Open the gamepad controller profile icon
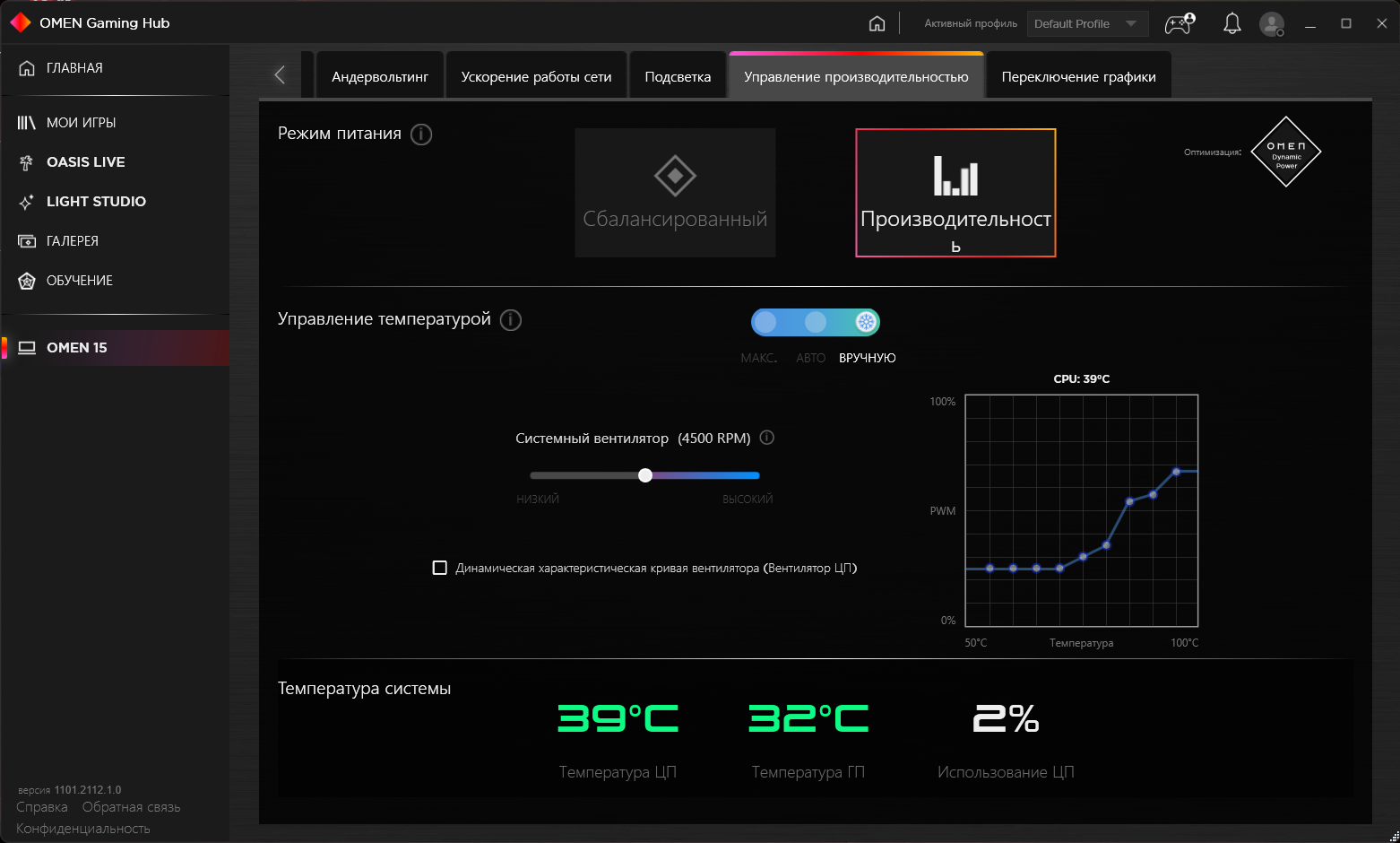This screenshot has height=843, width=1400. 1180,23
